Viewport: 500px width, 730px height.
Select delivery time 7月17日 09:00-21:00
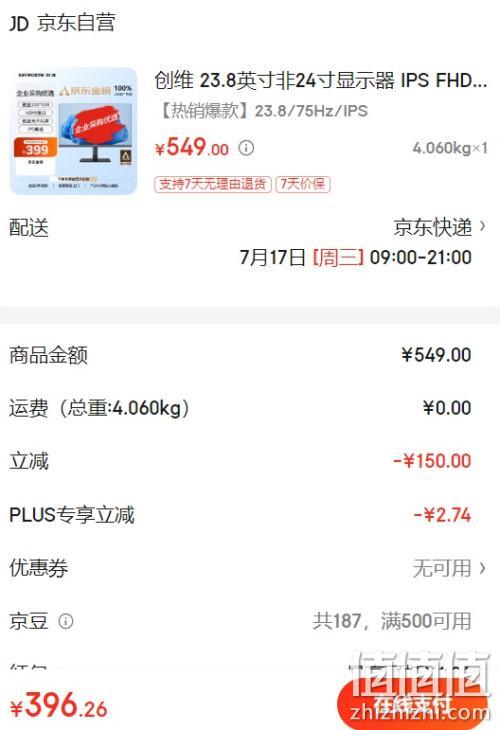pyautogui.click(x=356, y=257)
